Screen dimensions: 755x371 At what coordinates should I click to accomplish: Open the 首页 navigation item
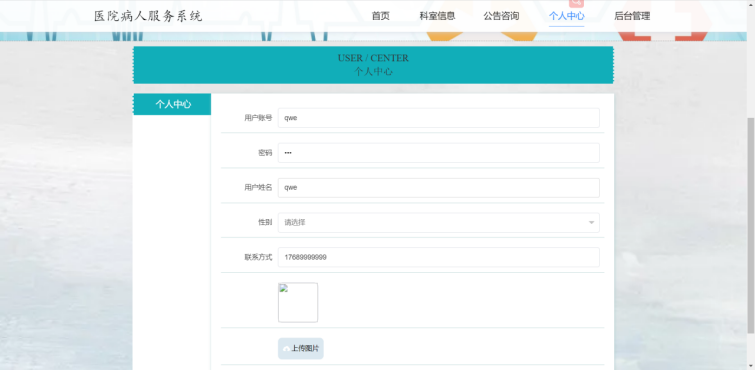pyautogui.click(x=380, y=16)
